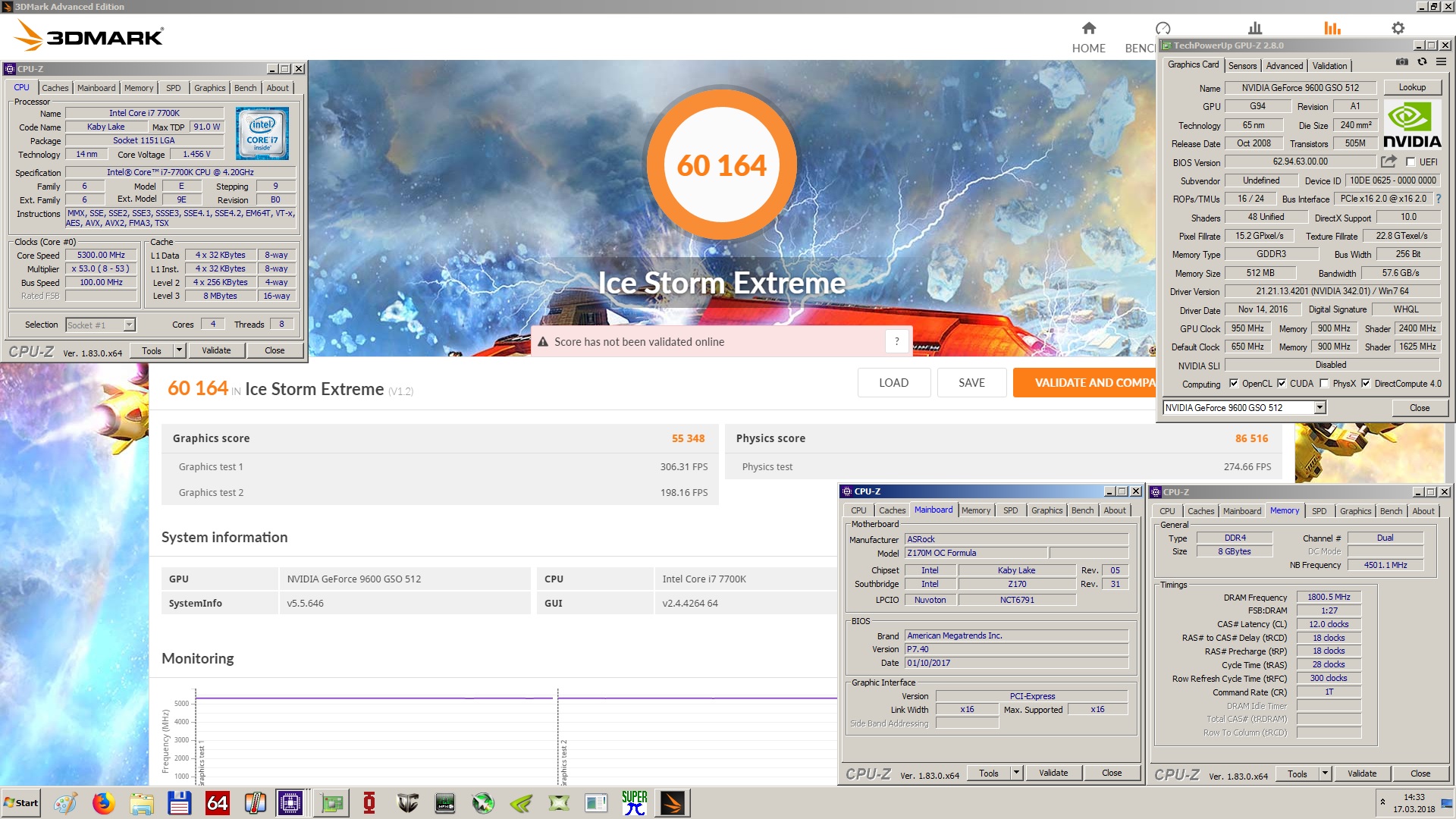Click the DRAM Frequency value 1800.5 MHz

(x=1329, y=597)
